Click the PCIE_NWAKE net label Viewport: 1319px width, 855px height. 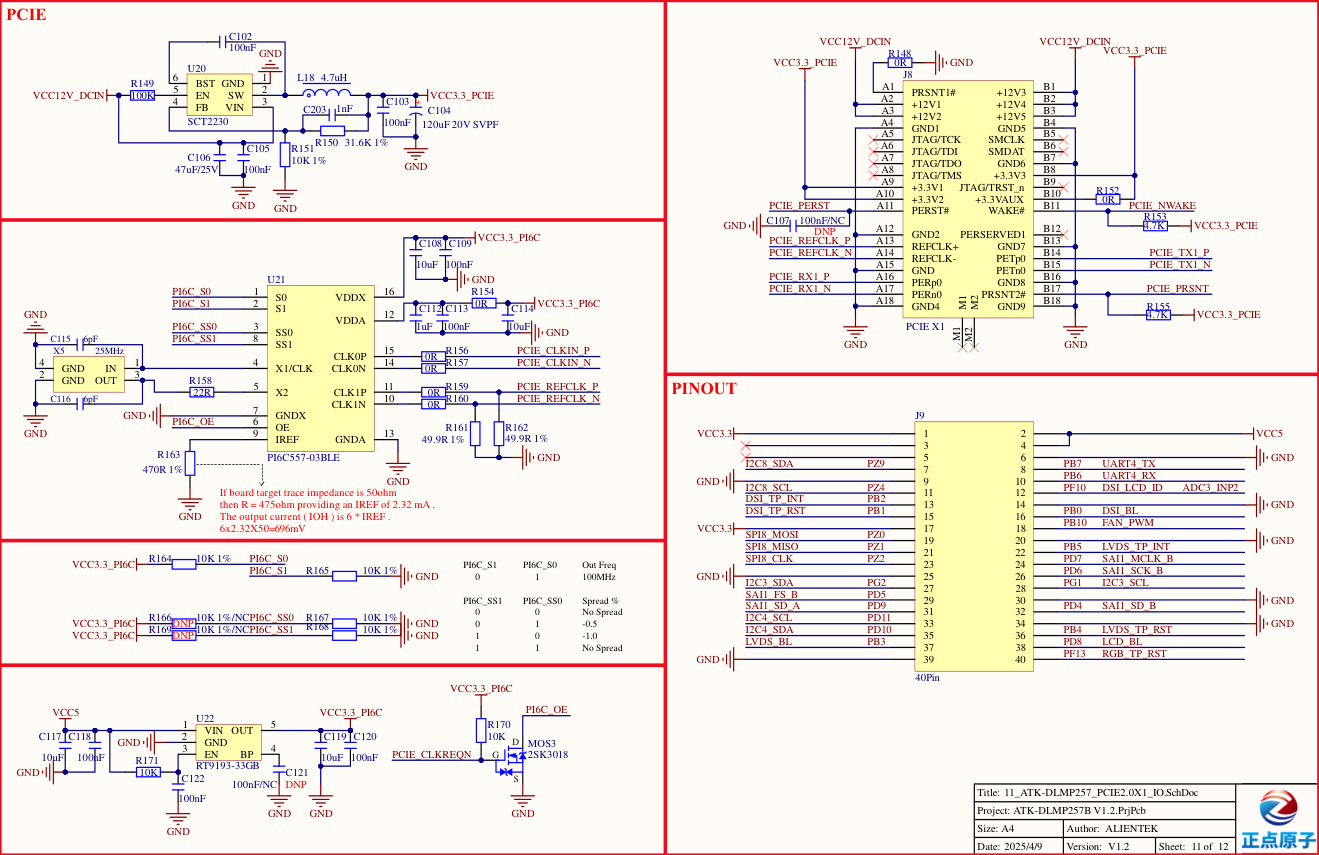[1162, 205]
